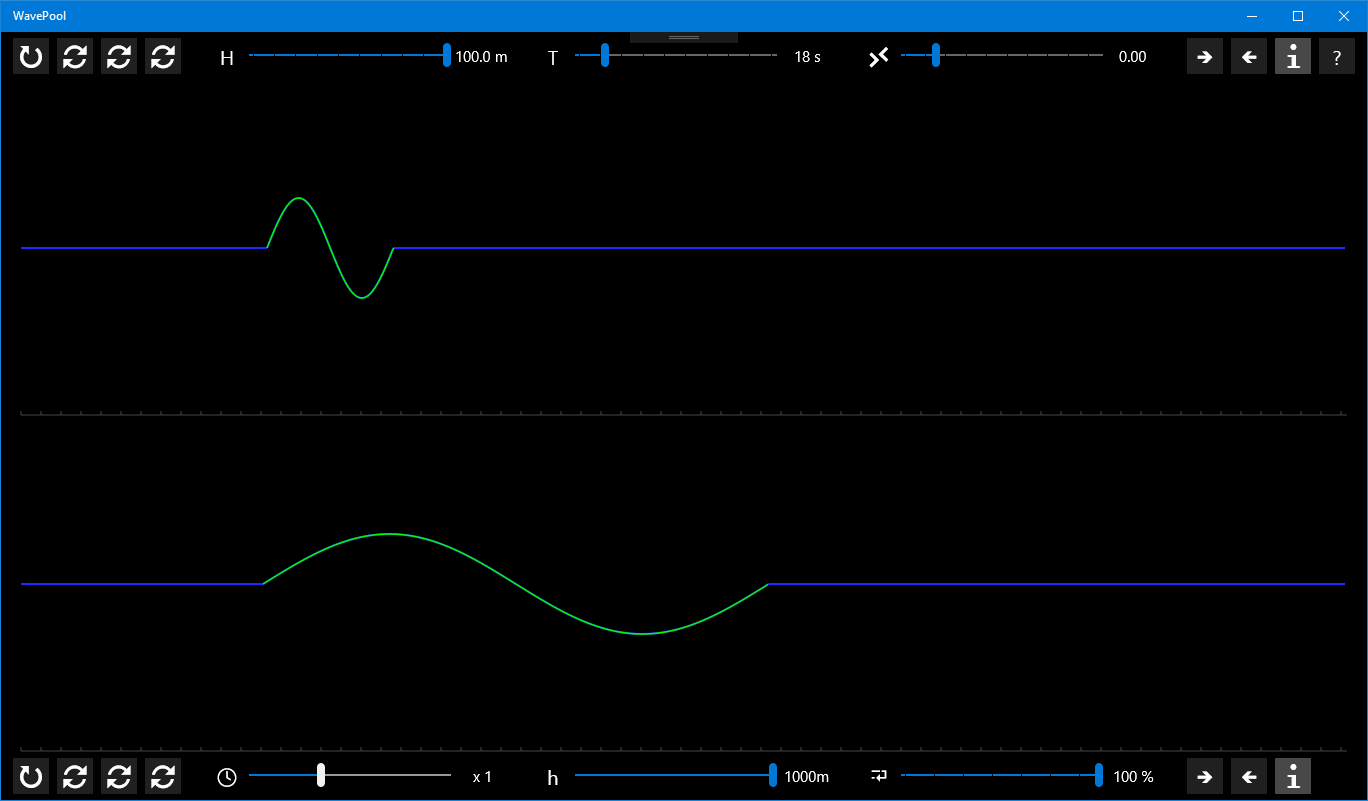Image resolution: width=1368 pixels, height=801 pixels.
Task: Click the first double-arrow sync icon in the bottom toolbar
Action: (75, 776)
